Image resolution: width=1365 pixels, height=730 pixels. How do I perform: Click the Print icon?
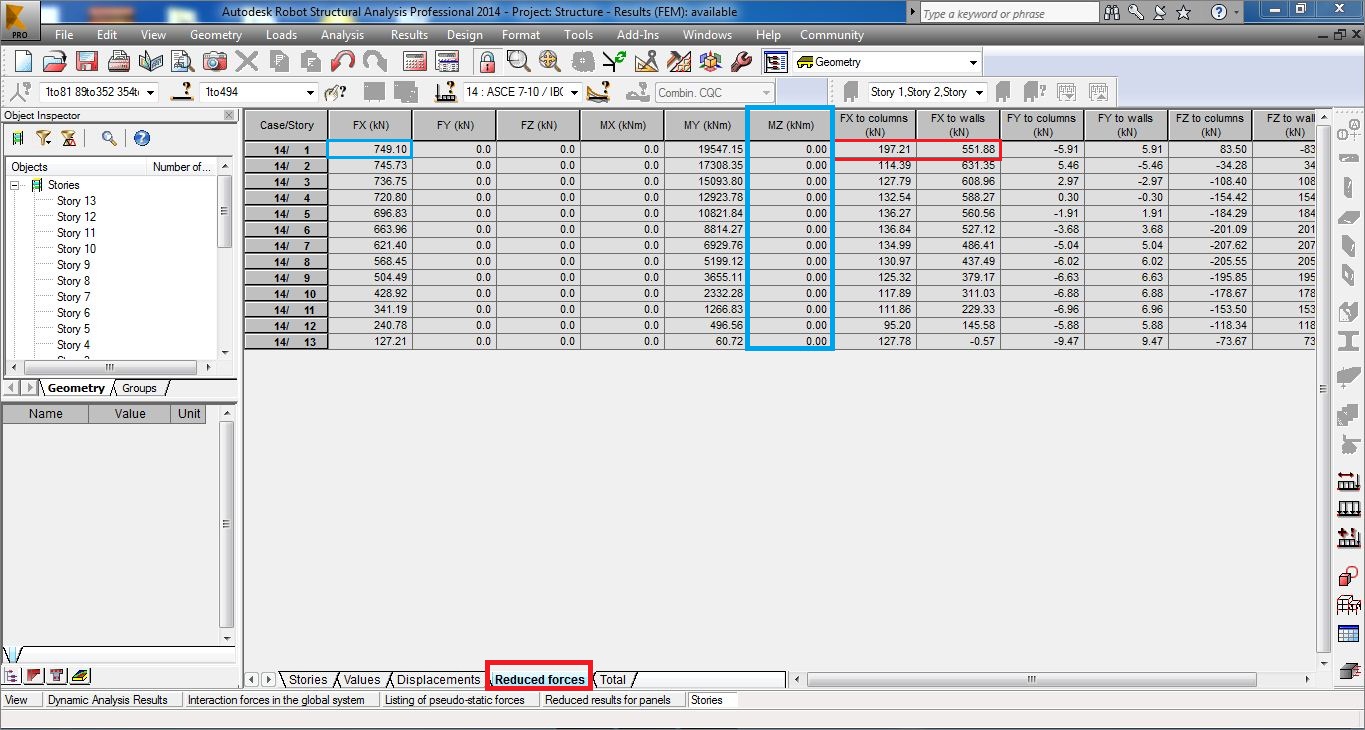118,61
